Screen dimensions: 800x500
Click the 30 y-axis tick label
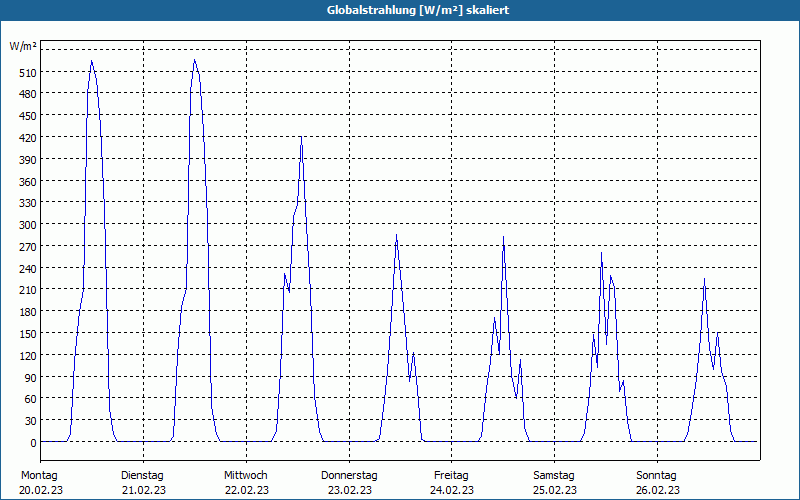(30, 421)
